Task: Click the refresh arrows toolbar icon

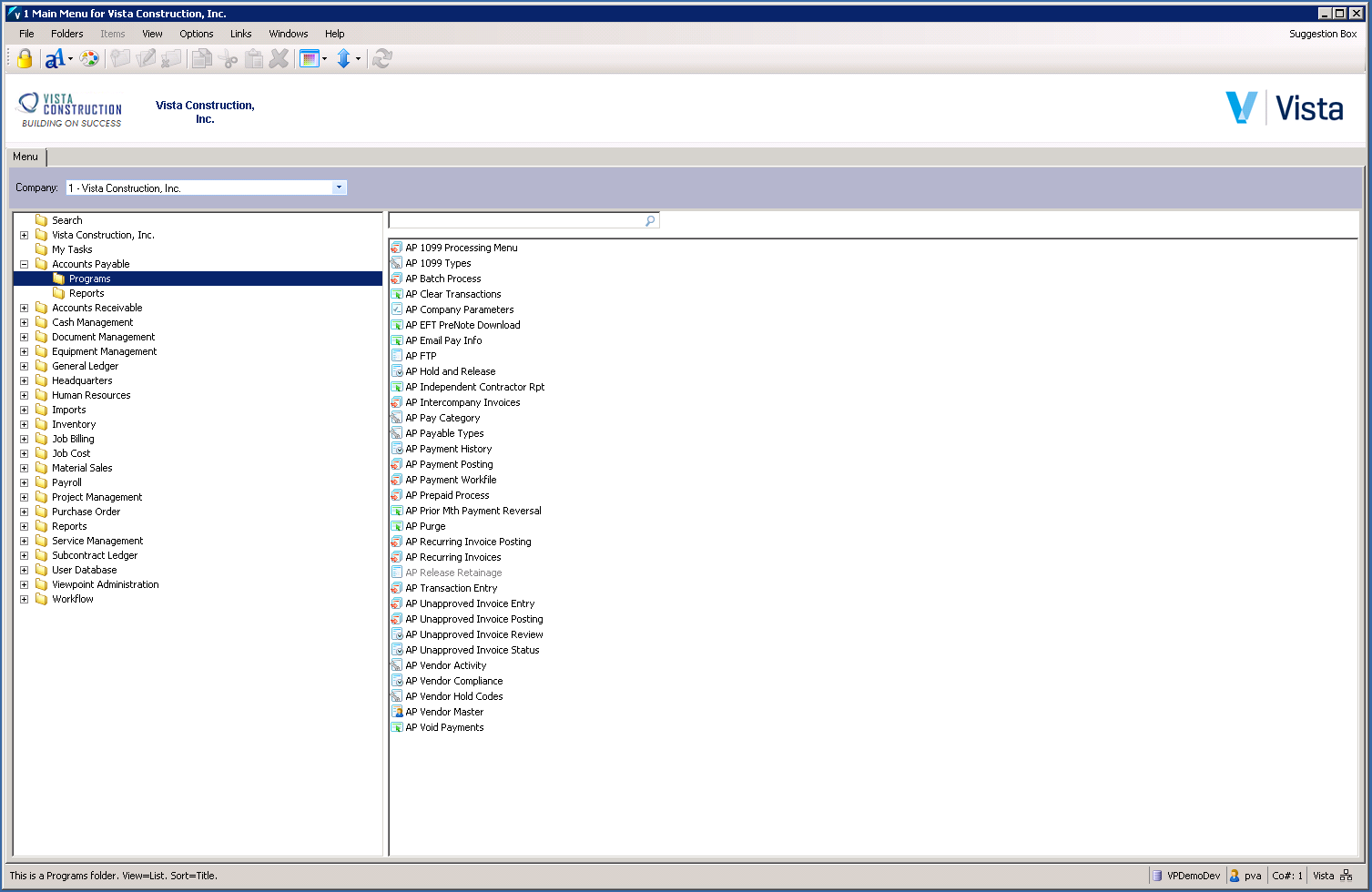Action: click(x=382, y=59)
